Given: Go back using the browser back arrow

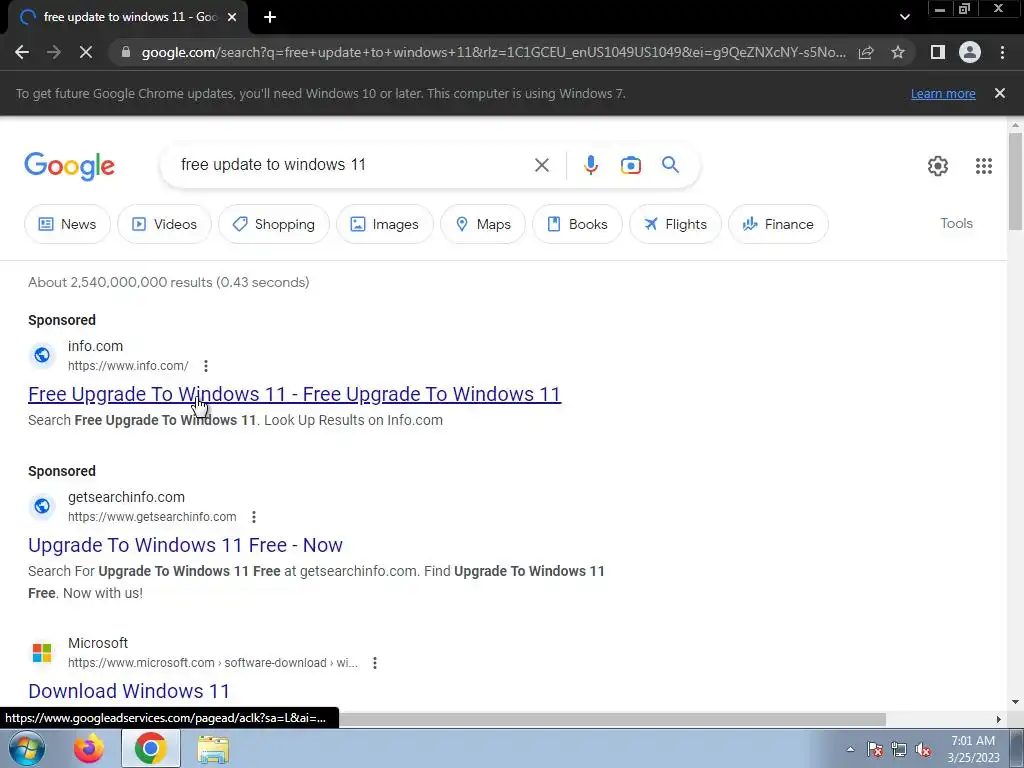Looking at the screenshot, I should tap(22, 52).
